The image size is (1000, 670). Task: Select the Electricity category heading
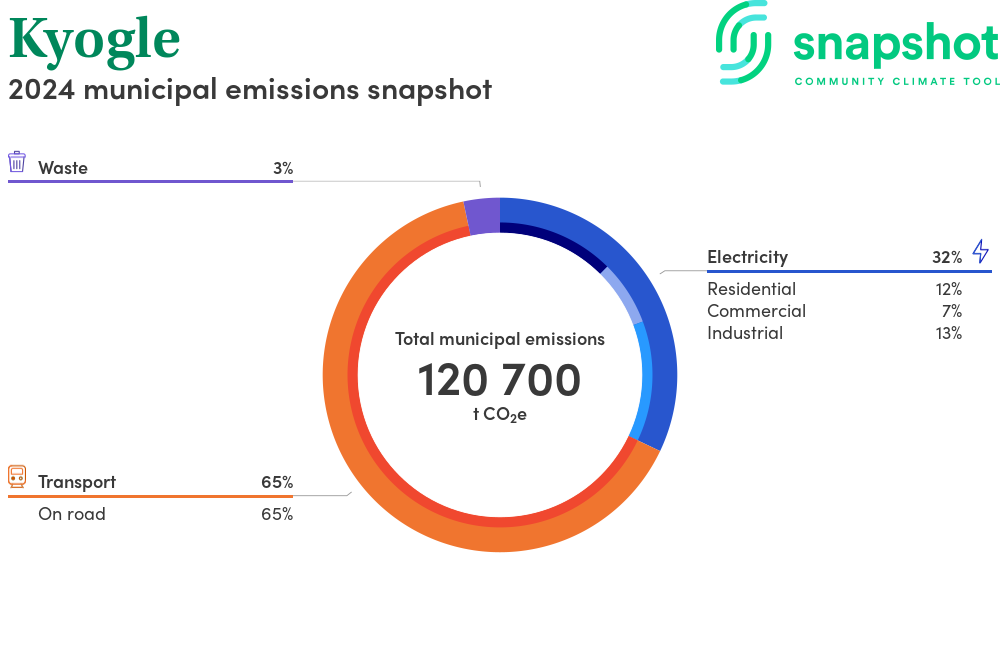747,257
